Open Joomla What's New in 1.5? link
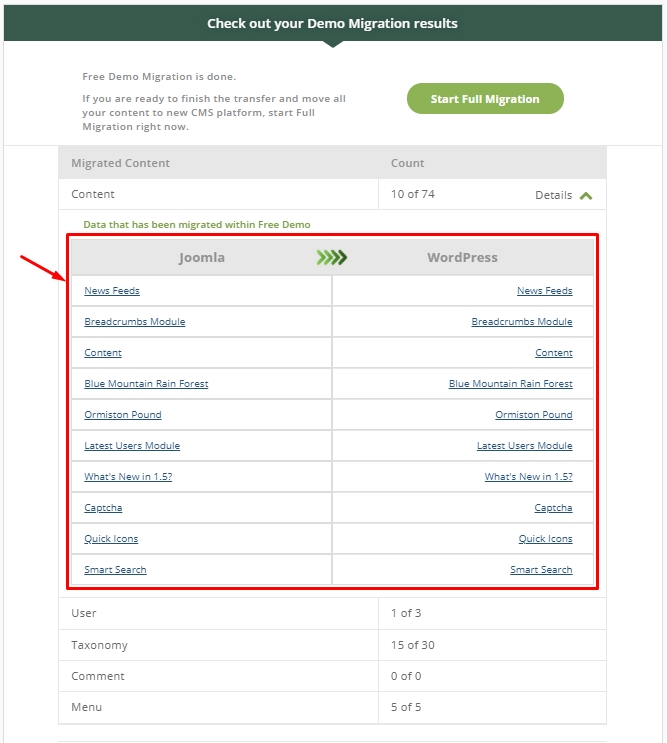The width and height of the screenshot is (667, 743). [x=128, y=477]
